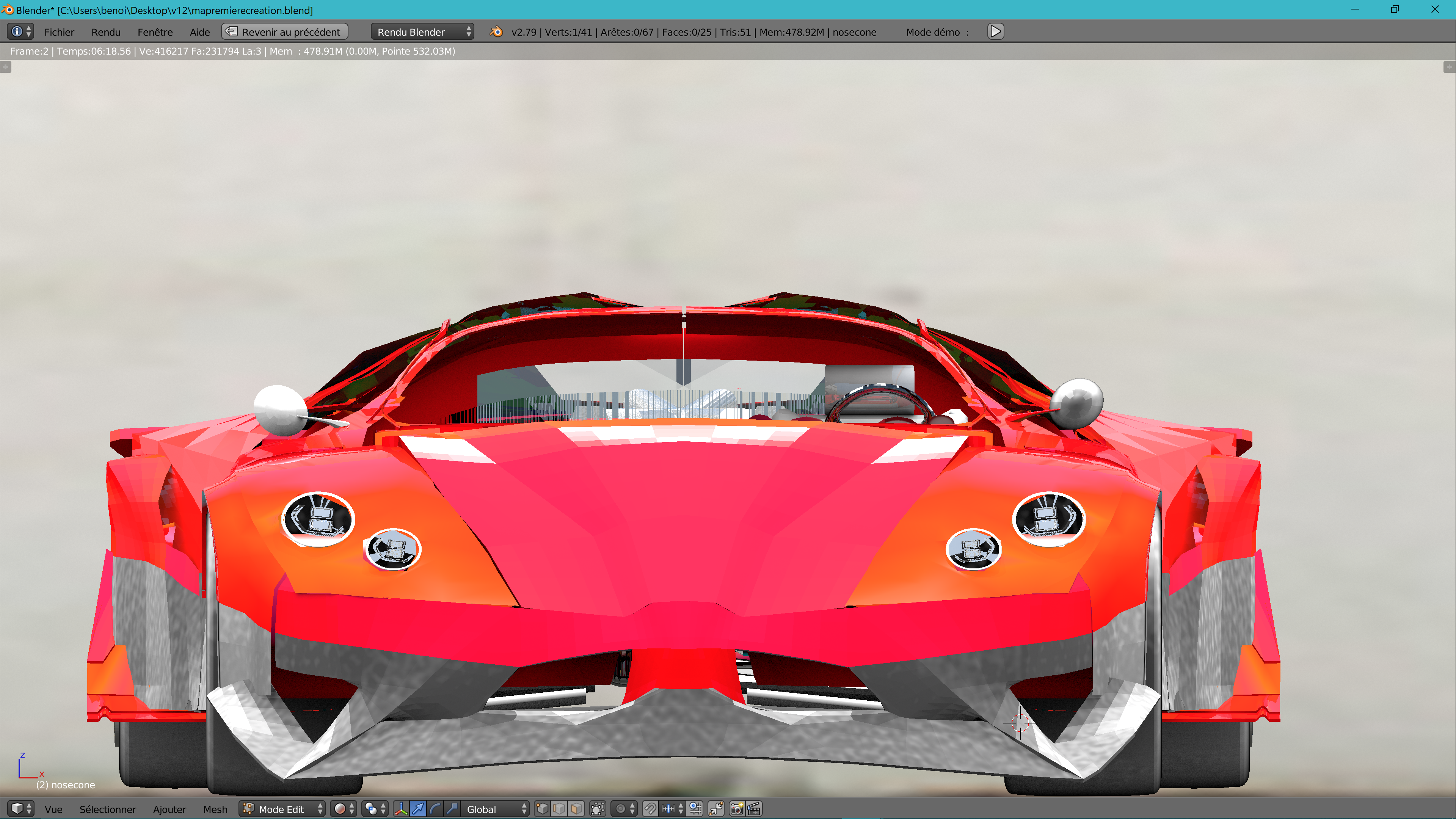Start Mode démo play button
This screenshot has width=1456, height=819.
tap(995, 31)
